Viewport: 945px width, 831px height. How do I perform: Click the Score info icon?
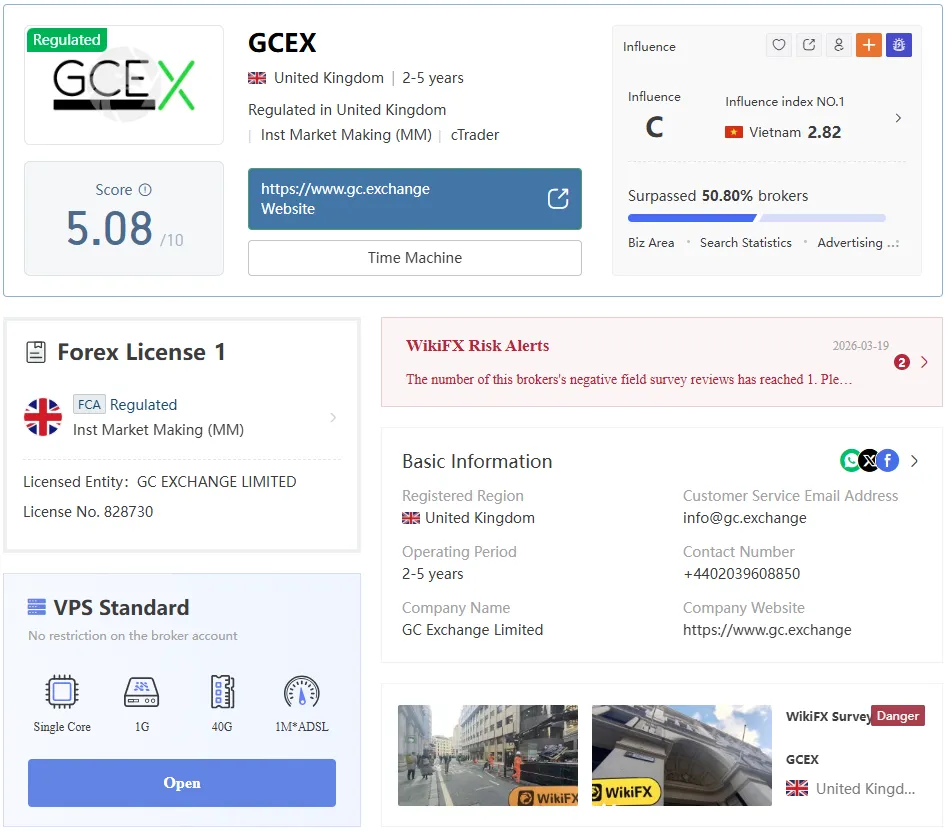coord(145,190)
